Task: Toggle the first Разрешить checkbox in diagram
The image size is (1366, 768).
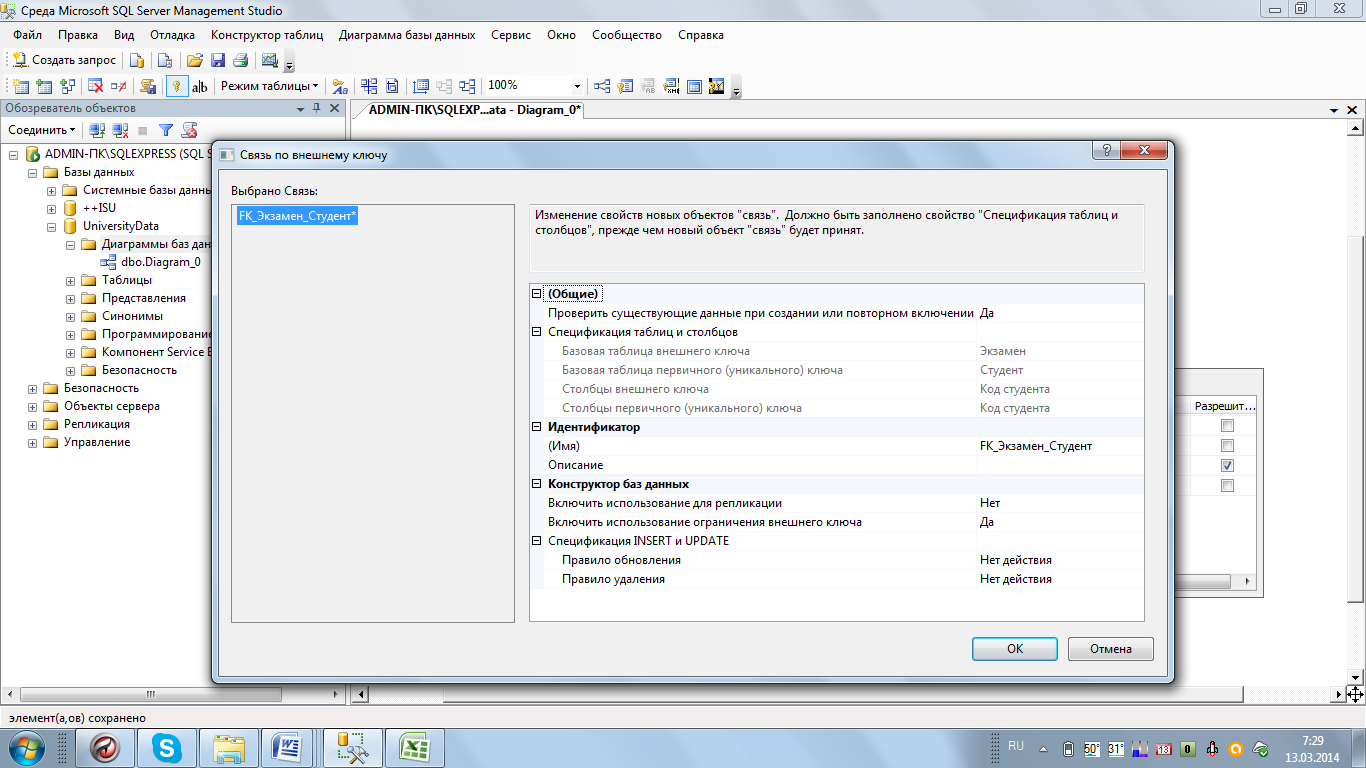Action: (1227, 426)
